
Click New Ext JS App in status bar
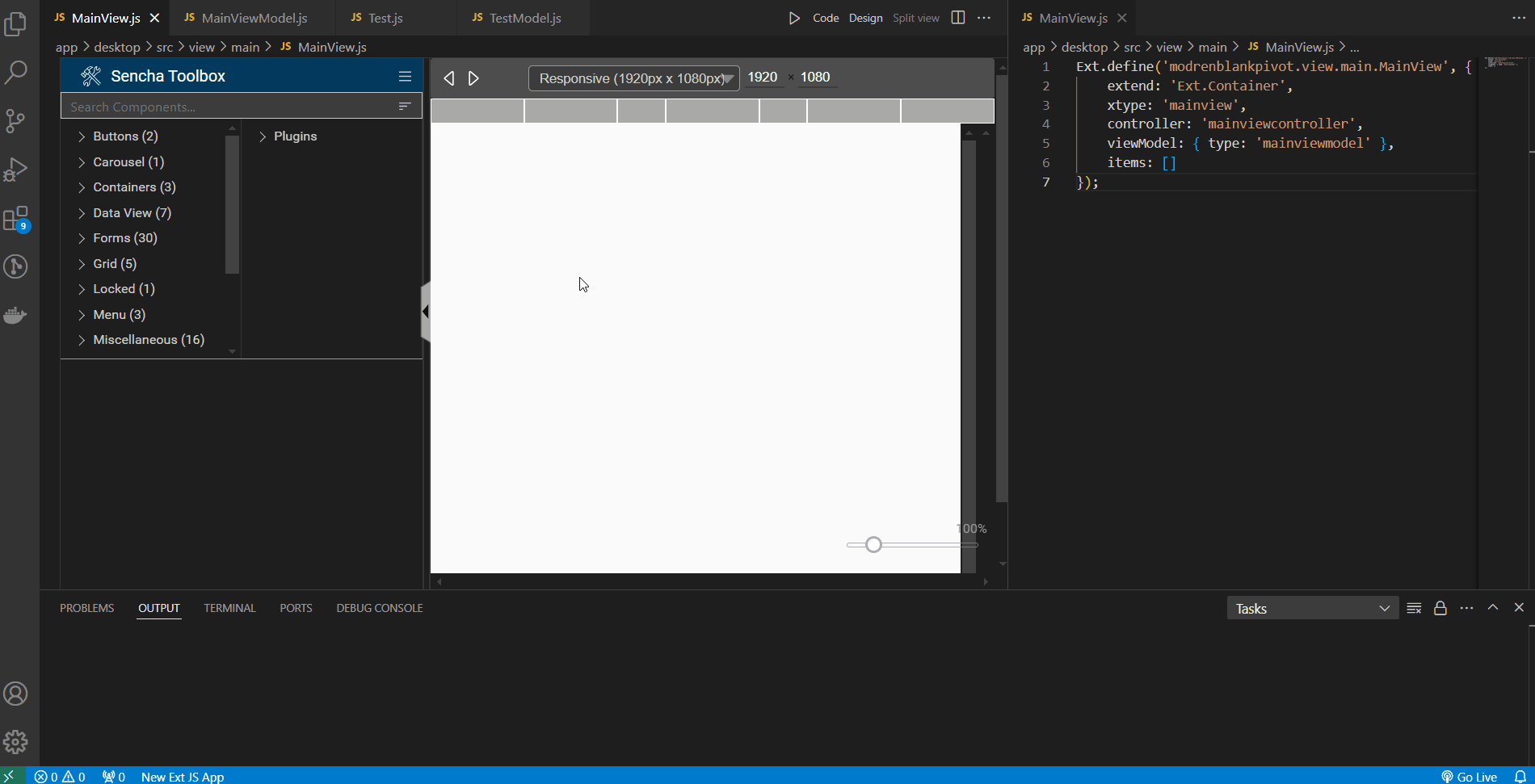(182, 777)
